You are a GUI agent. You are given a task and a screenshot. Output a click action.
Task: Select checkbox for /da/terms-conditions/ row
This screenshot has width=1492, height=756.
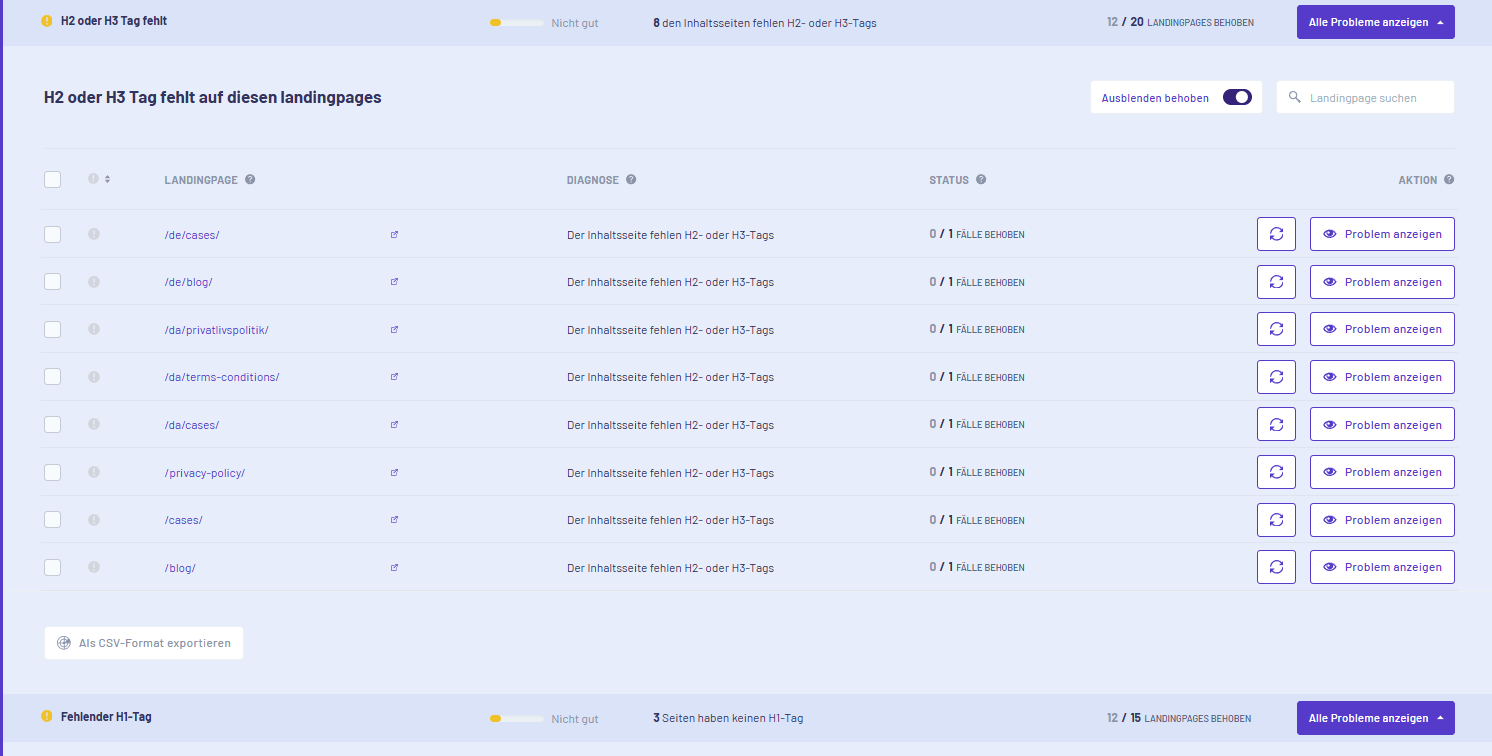(x=53, y=377)
